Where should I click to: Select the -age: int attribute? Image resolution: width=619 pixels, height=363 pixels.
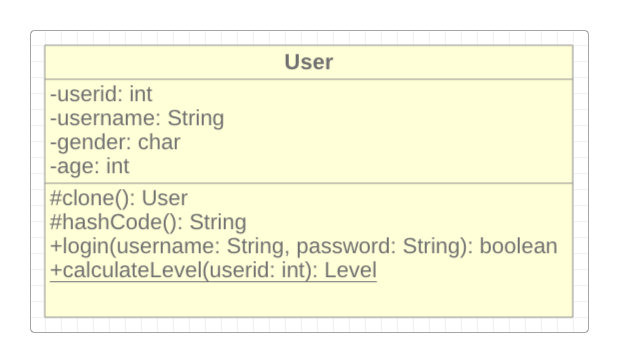(90, 166)
